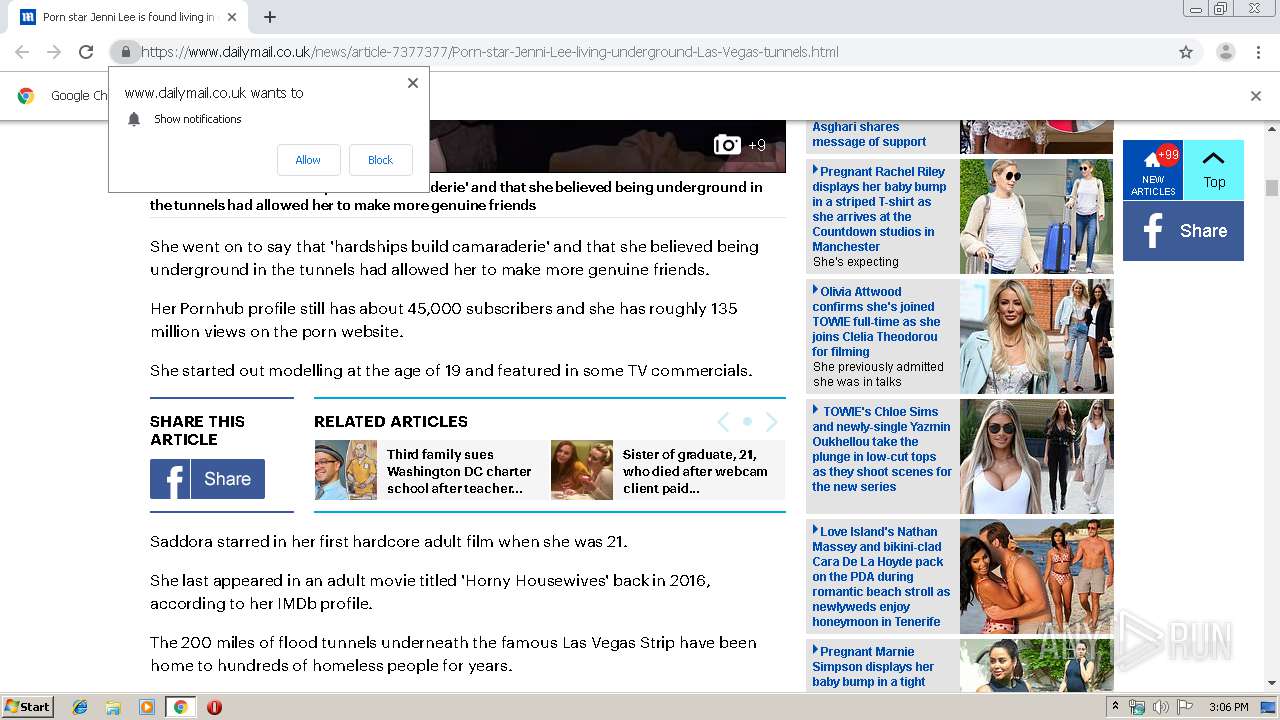Image resolution: width=1280 pixels, height=720 pixels.
Task: Open the Chrome three-dot menu
Action: tap(1258, 52)
